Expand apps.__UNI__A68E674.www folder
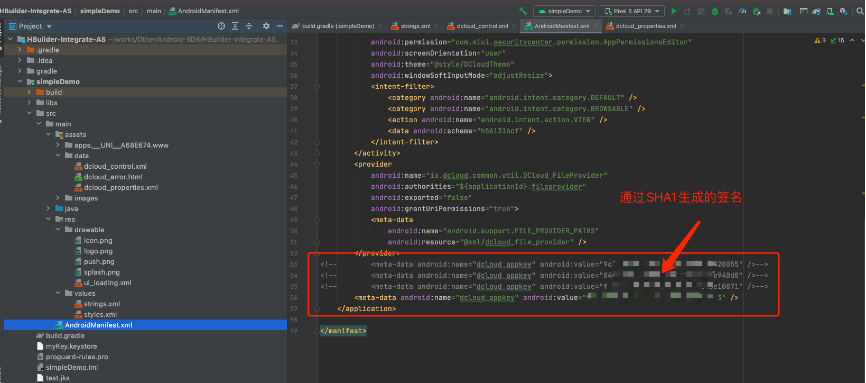The height and width of the screenshot is (383, 866). pyautogui.click(x=57, y=145)
